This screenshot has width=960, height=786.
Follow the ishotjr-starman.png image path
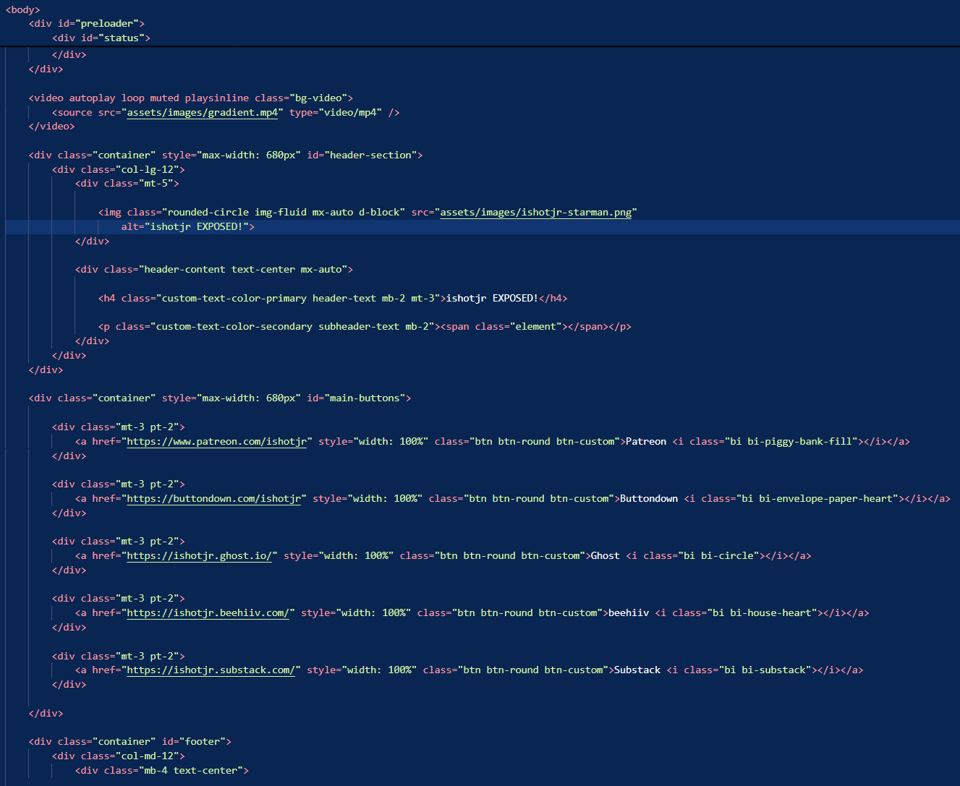click(x=537, y=213)
